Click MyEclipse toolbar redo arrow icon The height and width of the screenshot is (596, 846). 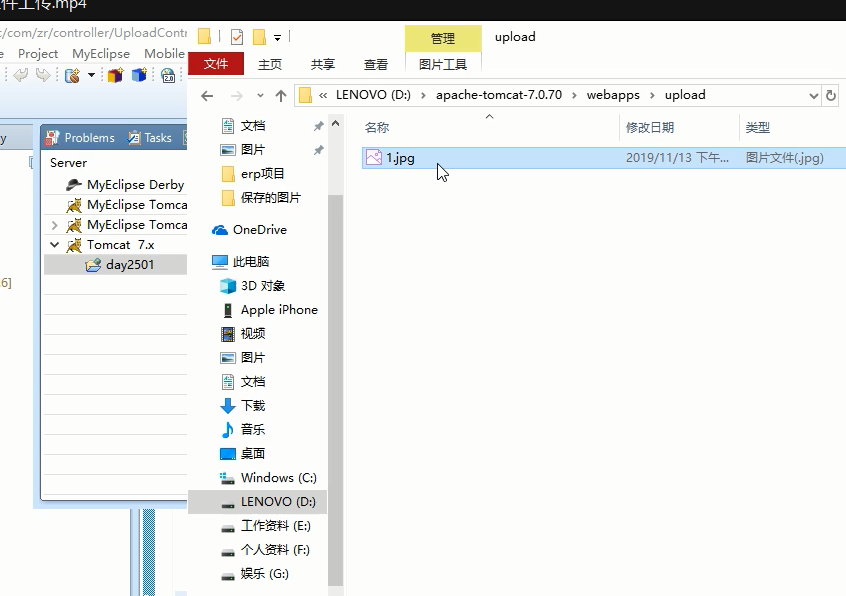coord(43,75)
